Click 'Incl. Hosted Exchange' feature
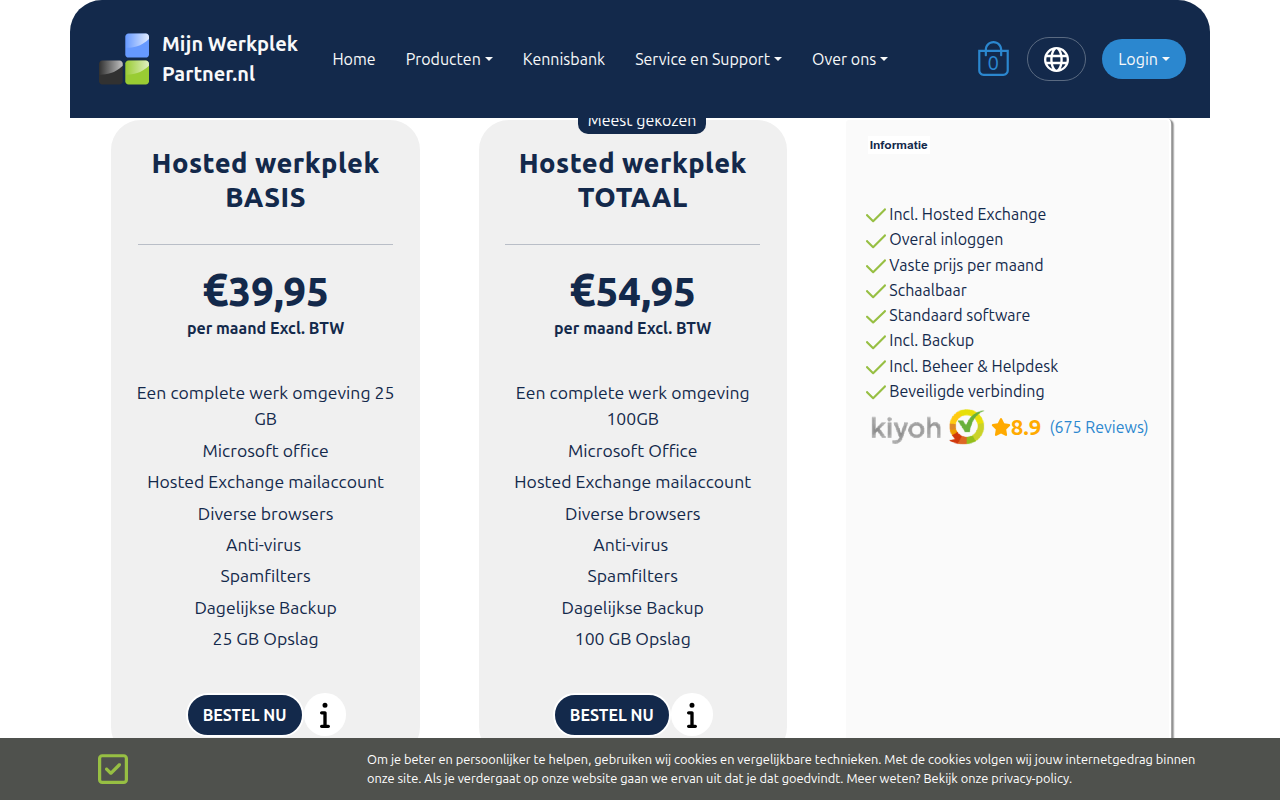1280x800 pixels. coord(967,214)
